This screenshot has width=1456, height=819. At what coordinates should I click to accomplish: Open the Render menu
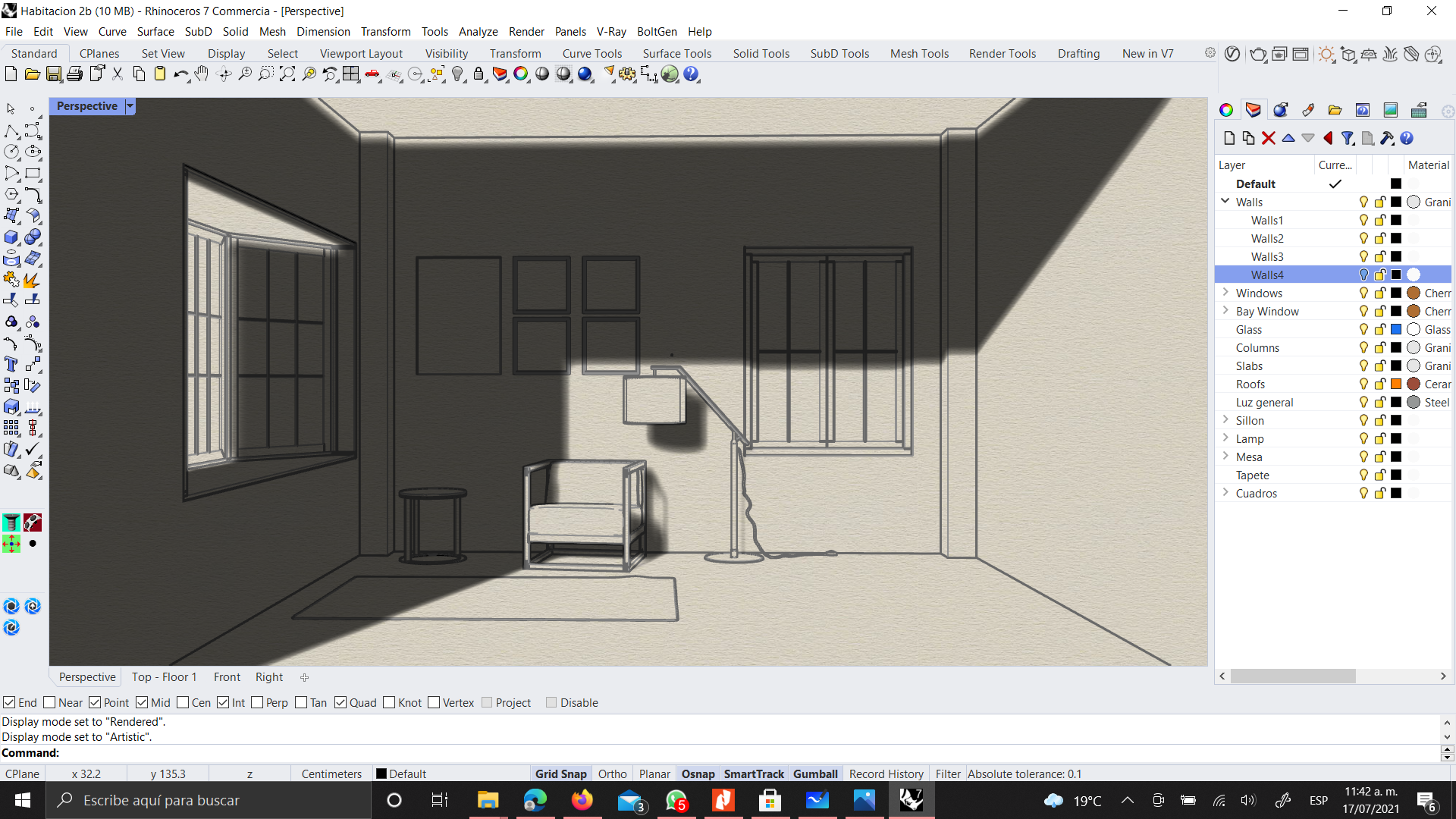coord(526,31)
